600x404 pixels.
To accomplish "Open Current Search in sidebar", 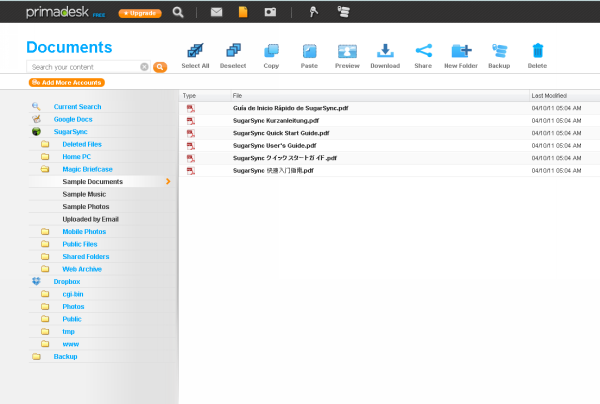I will click(x=78, y=107).
